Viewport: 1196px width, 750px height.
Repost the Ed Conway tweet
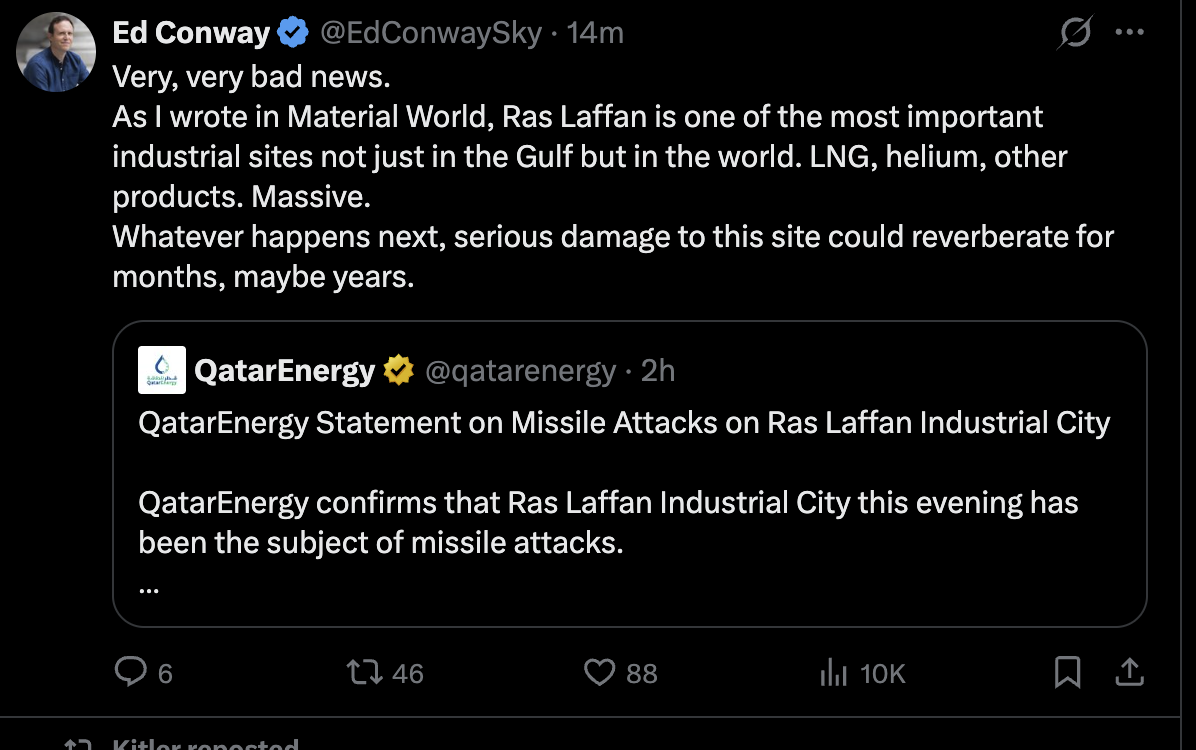(364, 672)
